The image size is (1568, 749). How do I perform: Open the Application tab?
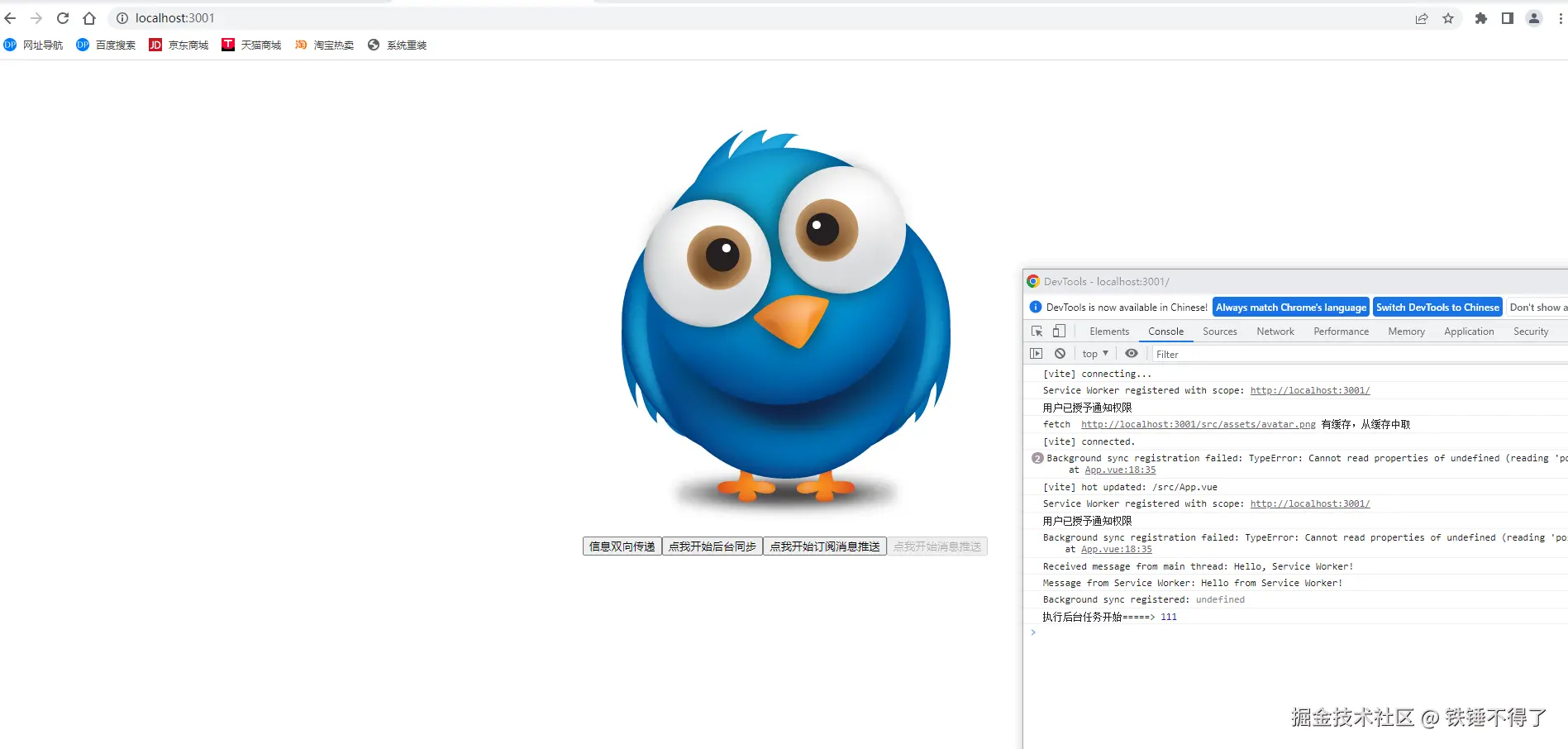(x=1469, y=332)
